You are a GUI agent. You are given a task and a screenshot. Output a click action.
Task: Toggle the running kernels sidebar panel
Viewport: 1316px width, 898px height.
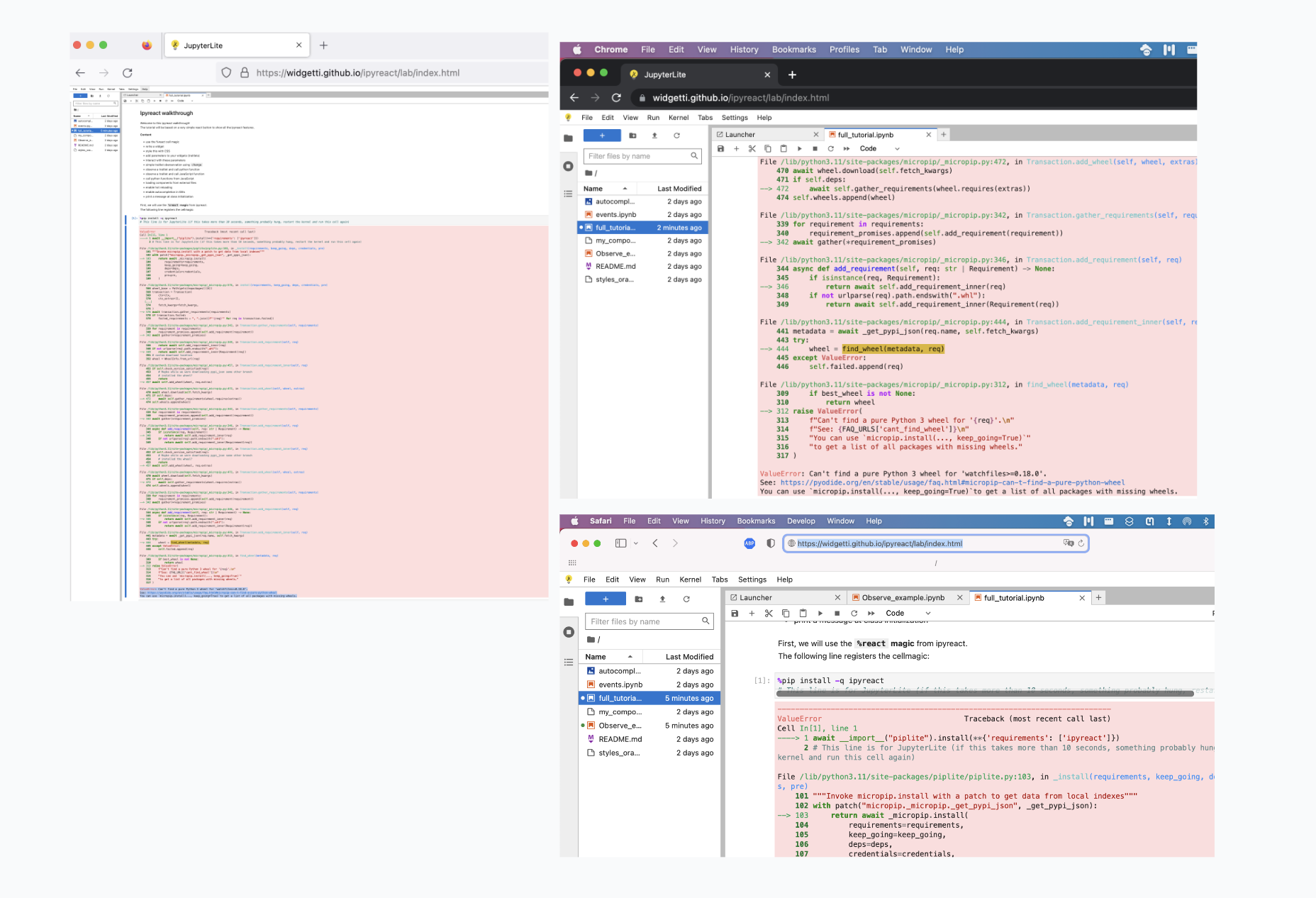click(568, 165)
